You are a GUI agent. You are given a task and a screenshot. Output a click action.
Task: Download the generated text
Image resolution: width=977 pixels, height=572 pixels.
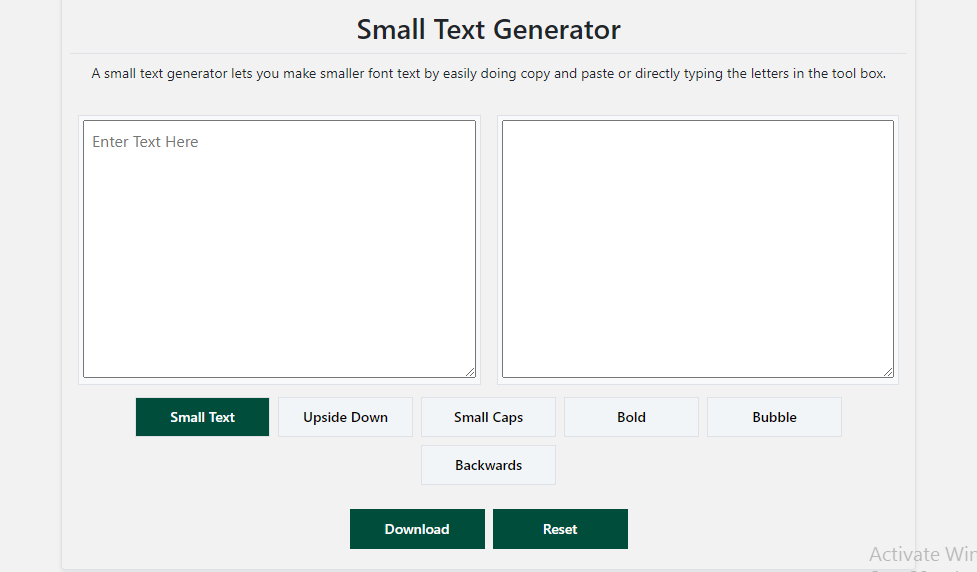417,529
